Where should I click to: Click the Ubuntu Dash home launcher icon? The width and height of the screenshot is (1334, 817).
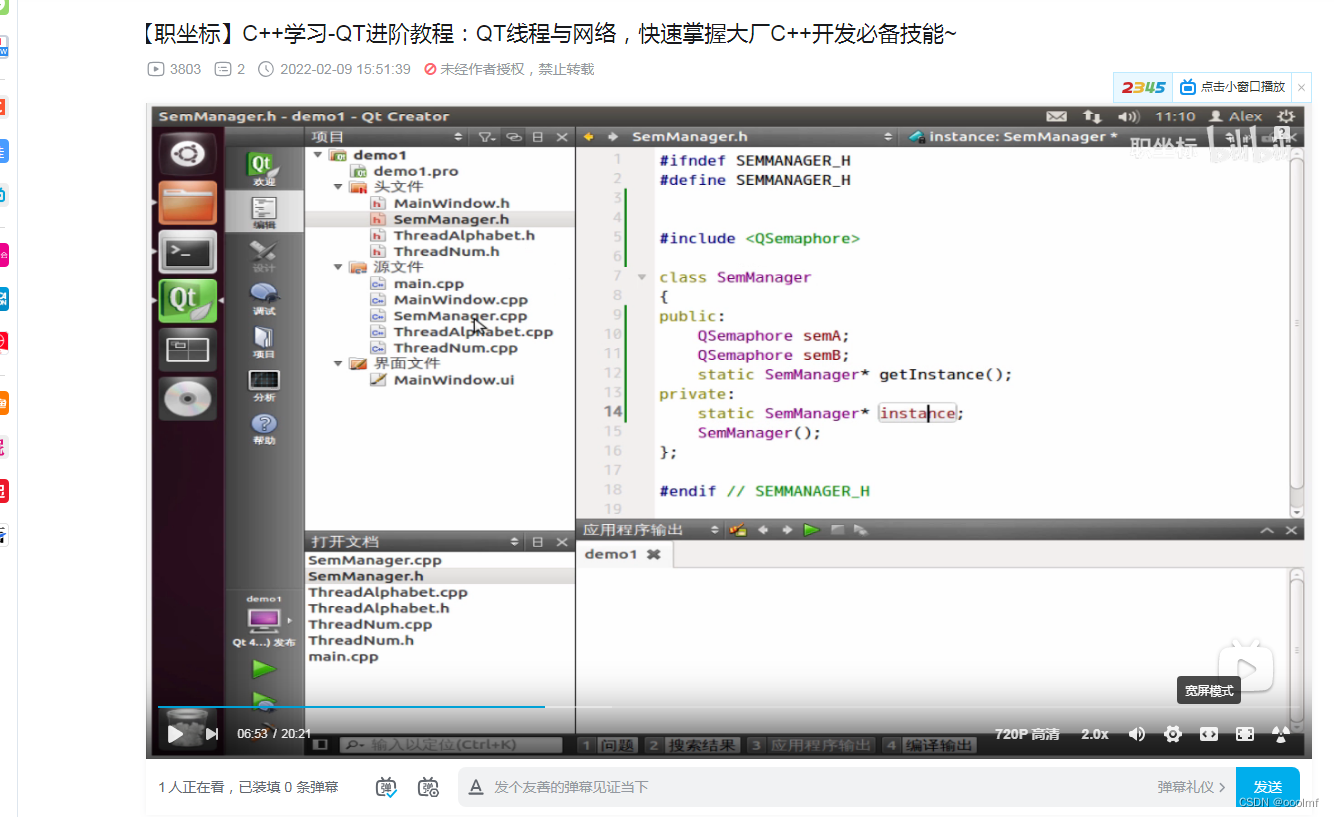tap(188, 155)
